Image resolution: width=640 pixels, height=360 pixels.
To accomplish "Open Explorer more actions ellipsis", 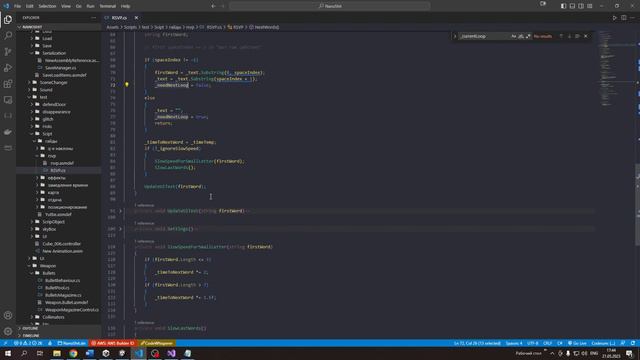I will click(93, 18).
